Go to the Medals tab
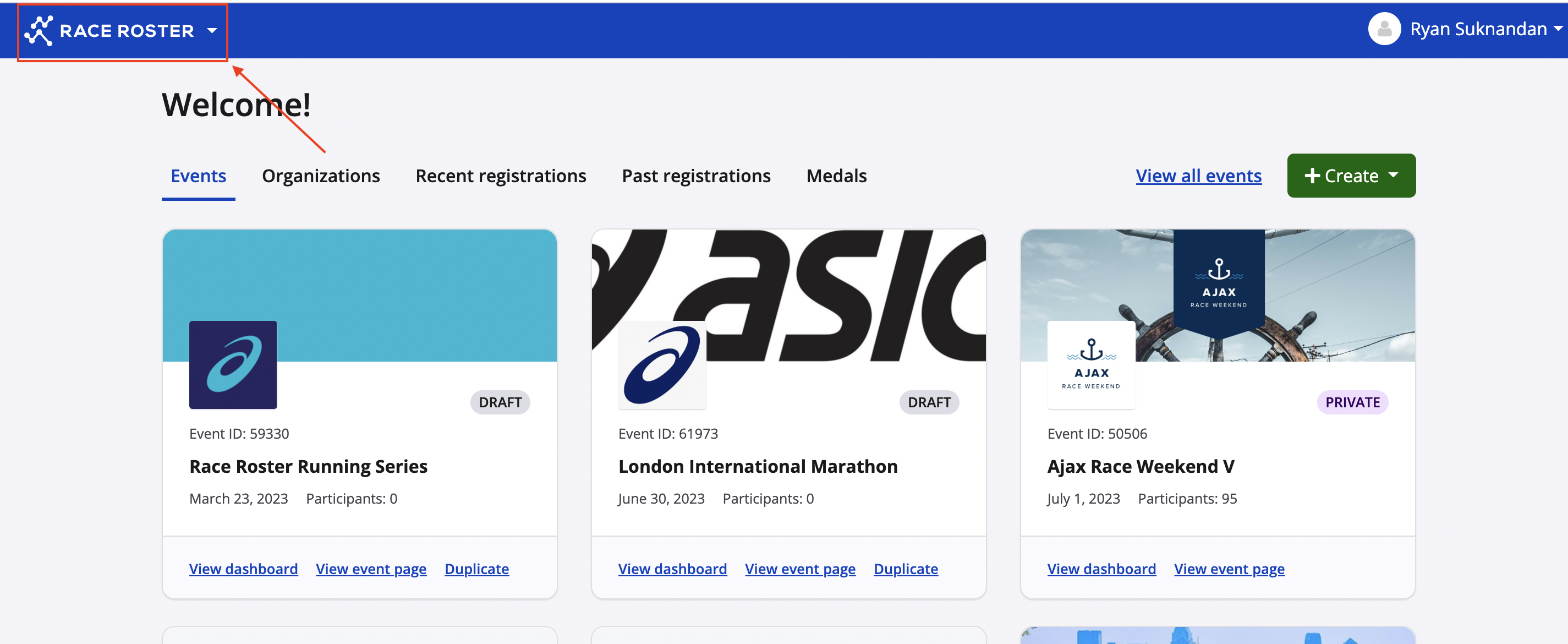1568x644 pixels. 836,176
